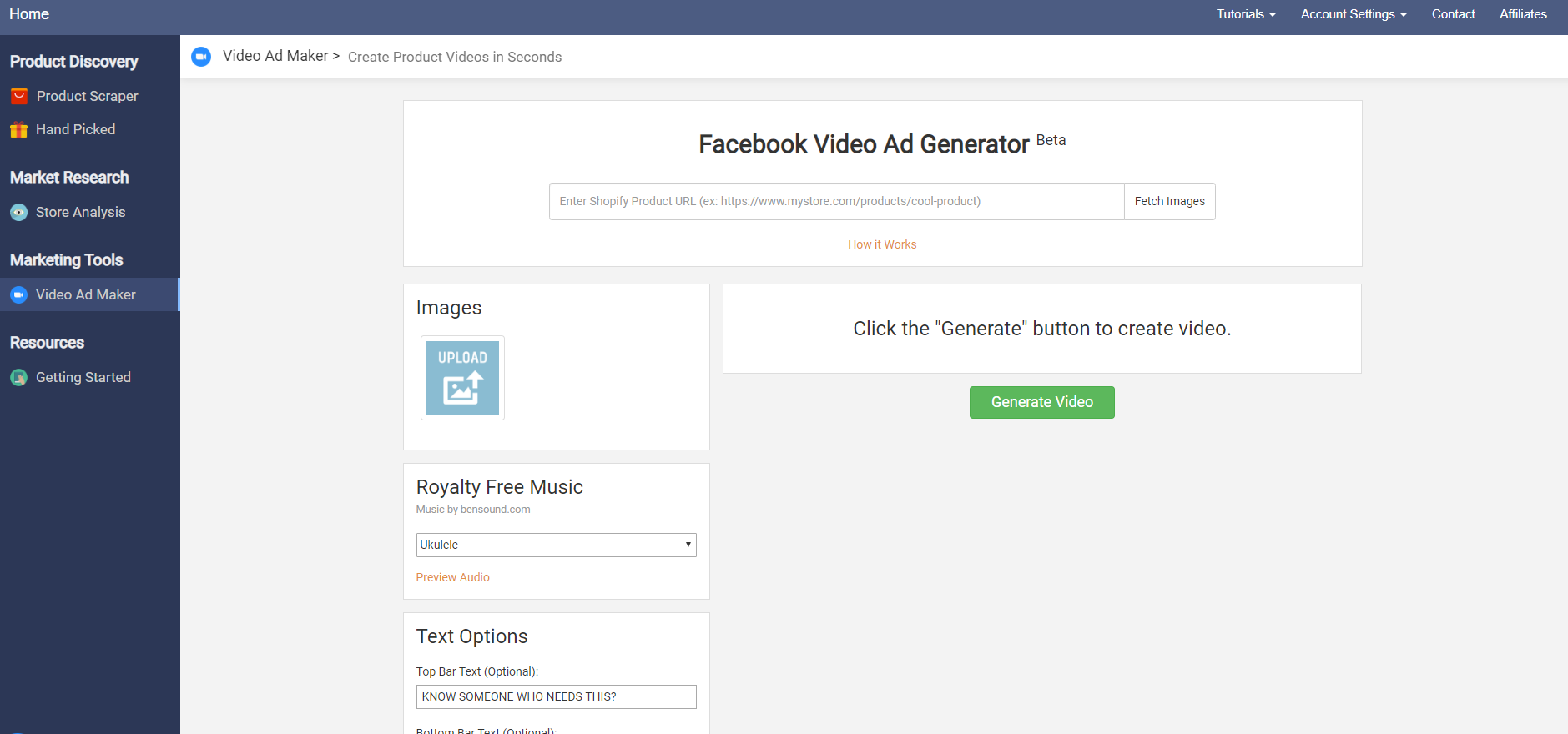
Task: Click the blue camera icon in page header
Action: (x=201, y=57)
